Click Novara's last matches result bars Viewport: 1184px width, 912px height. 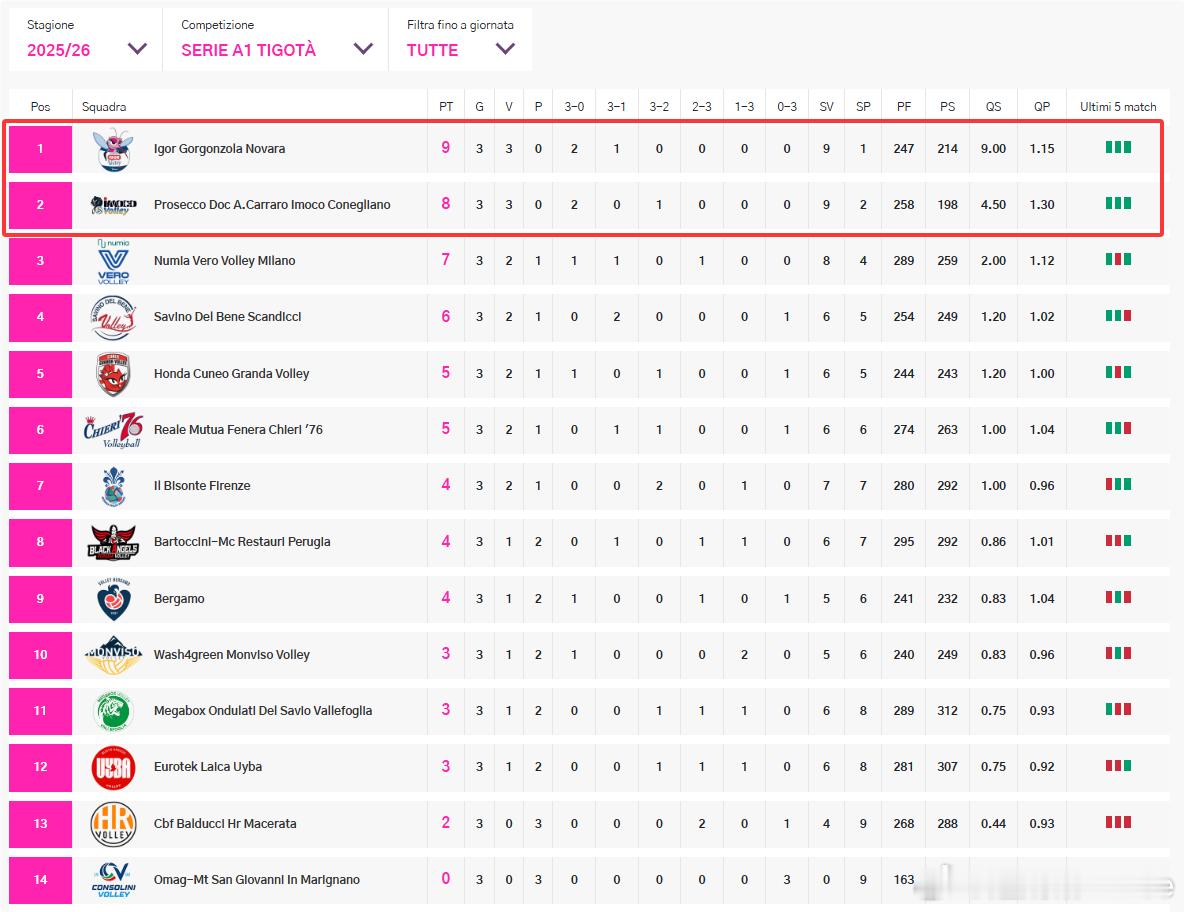[1118, 147]
